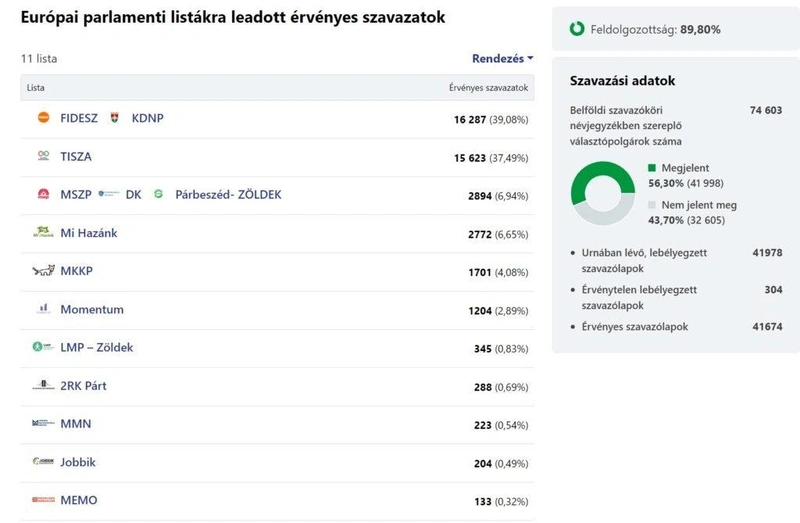Click the MKKP dog logo icon
The image size is (800, 523).
[43, 270]
